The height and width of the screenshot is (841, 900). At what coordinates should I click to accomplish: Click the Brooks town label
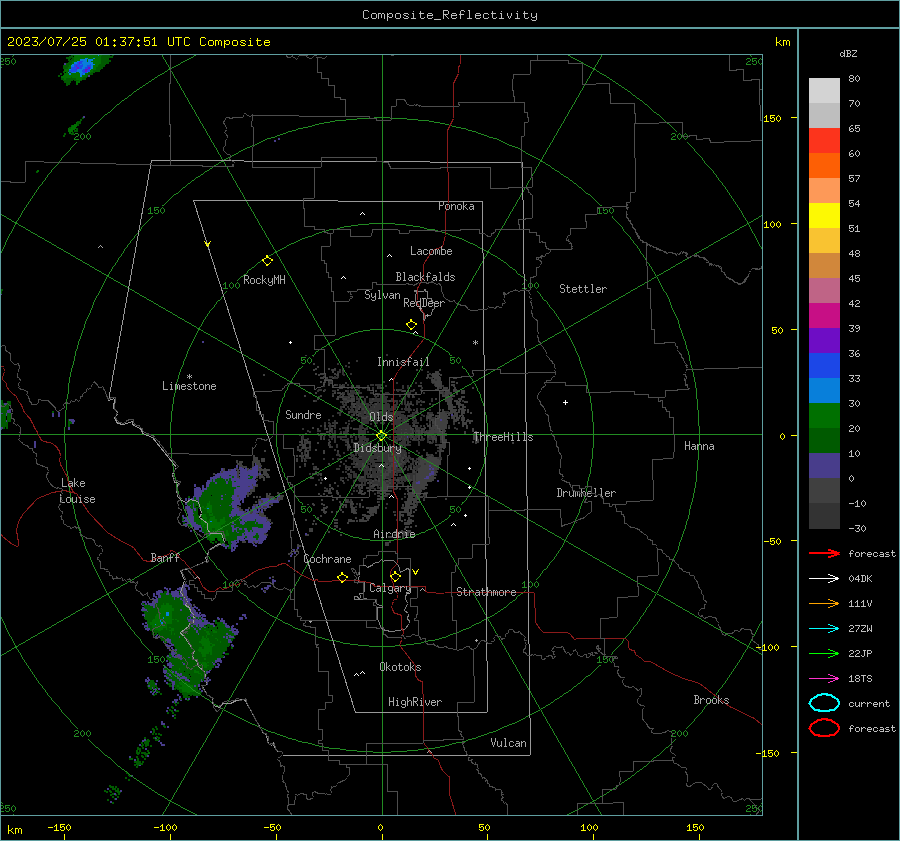tap(711, 700)
